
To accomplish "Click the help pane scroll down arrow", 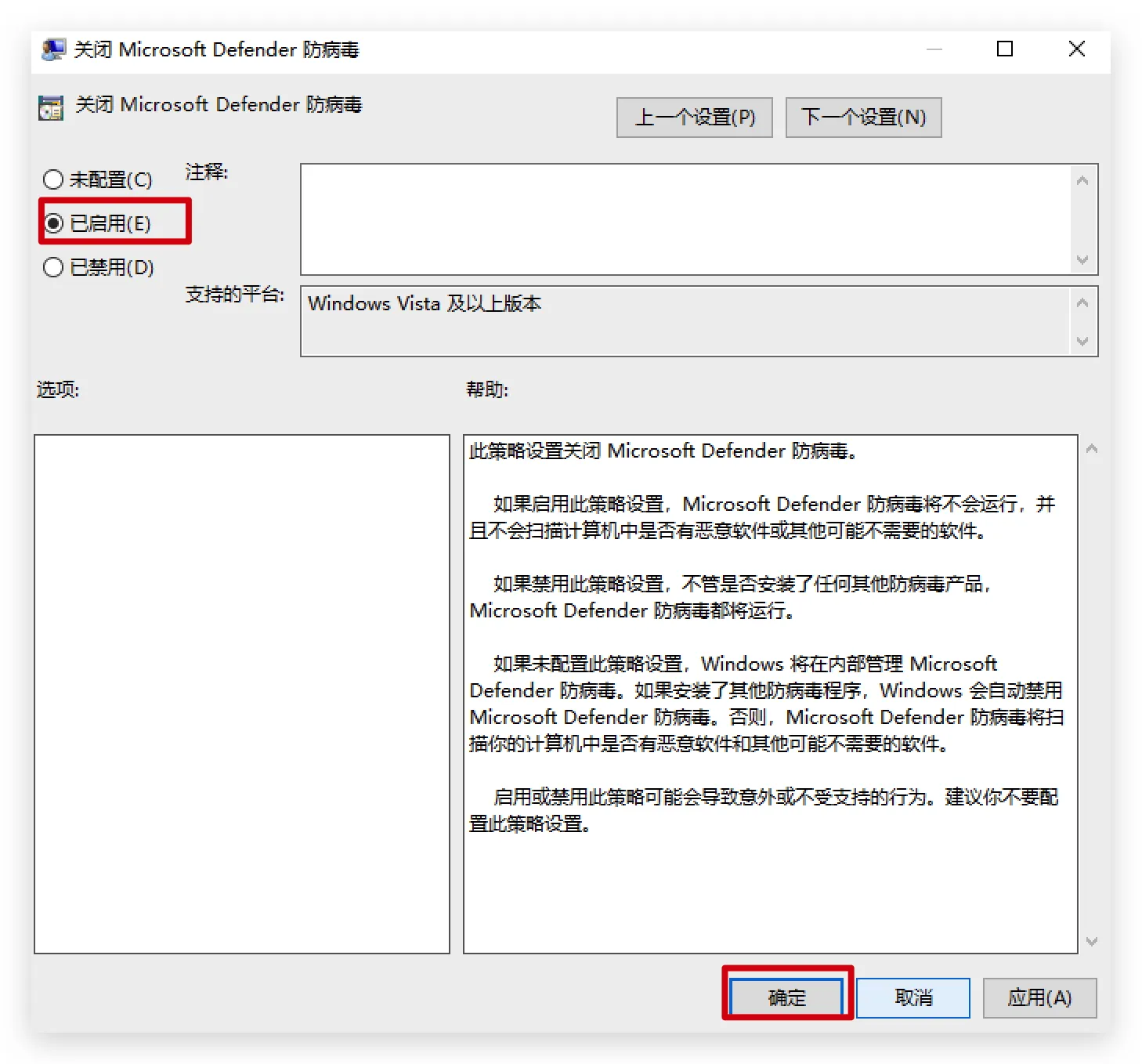I will (x=1092, y=941).
